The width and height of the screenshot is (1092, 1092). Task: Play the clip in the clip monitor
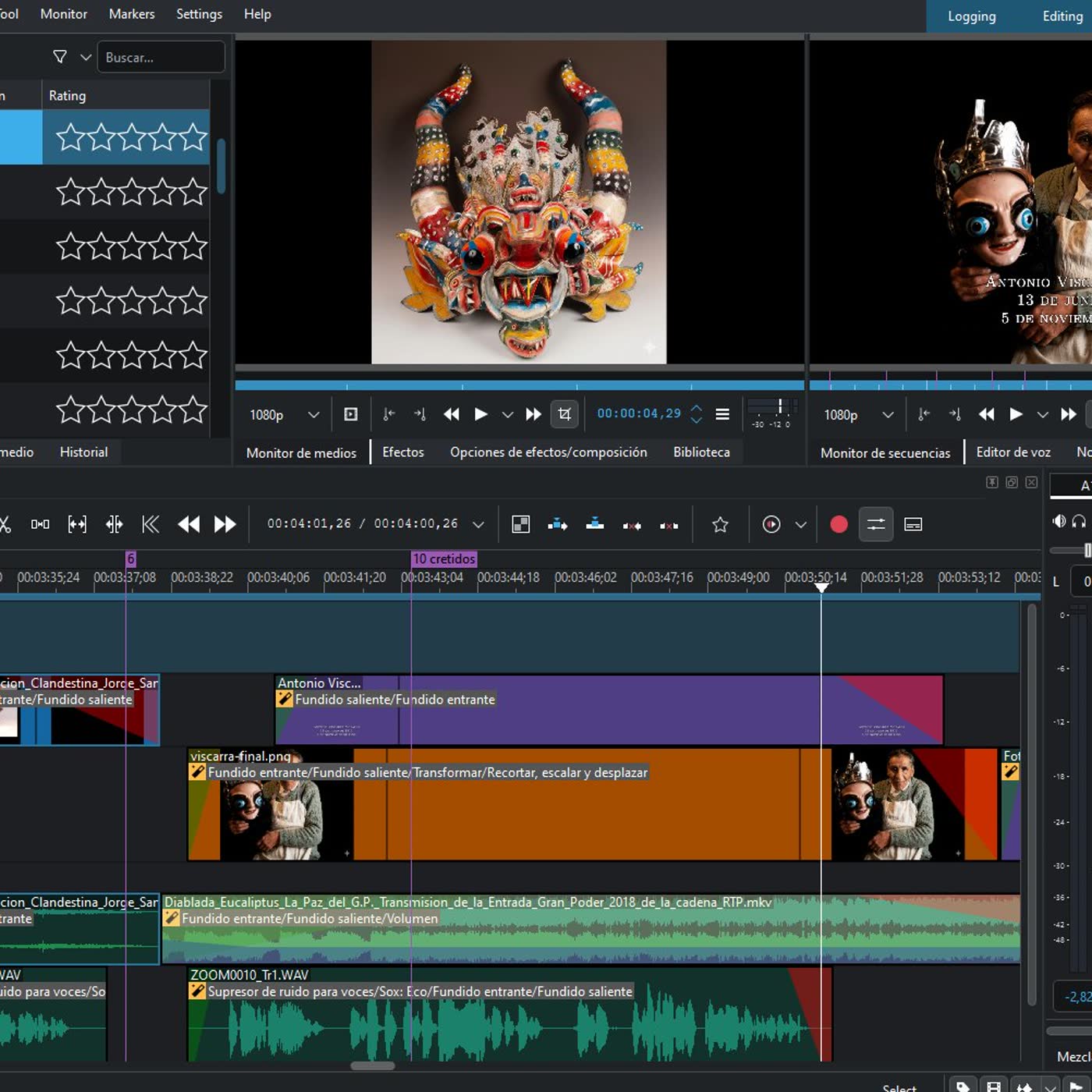click(x=481, y=414)
